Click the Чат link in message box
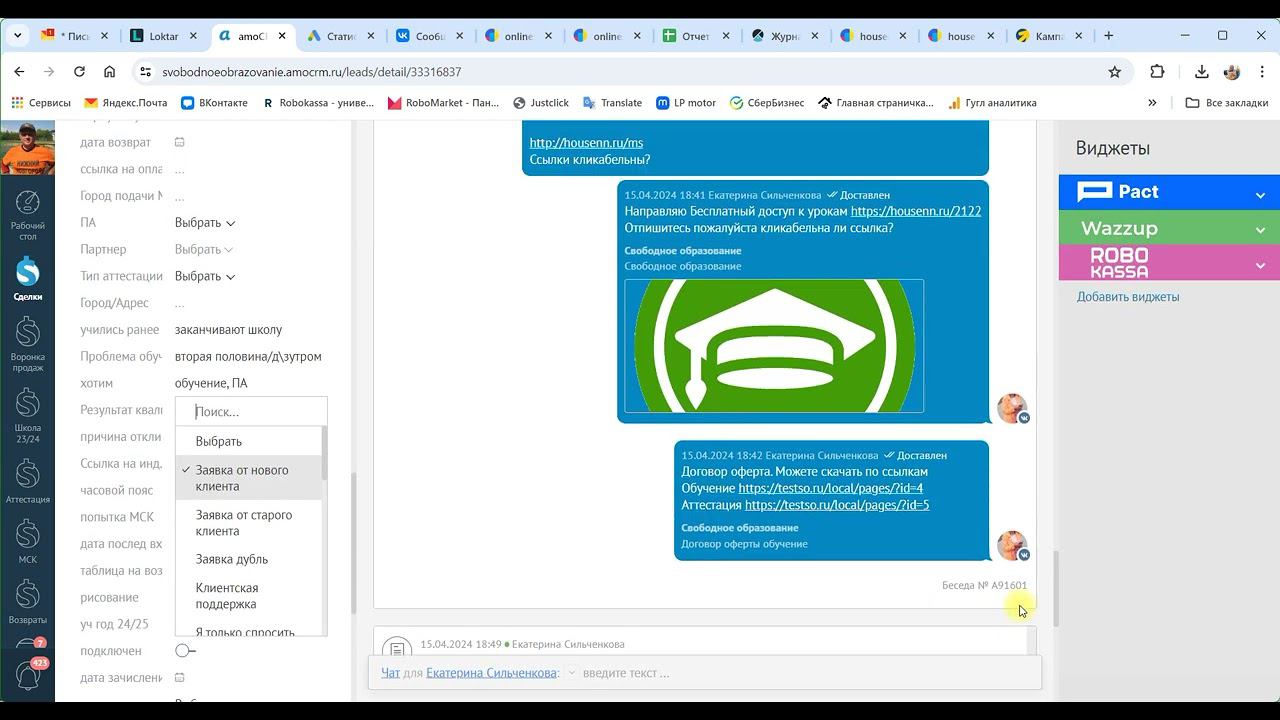Viewport: 1280px width, 720px height. (x=390, y=673)
